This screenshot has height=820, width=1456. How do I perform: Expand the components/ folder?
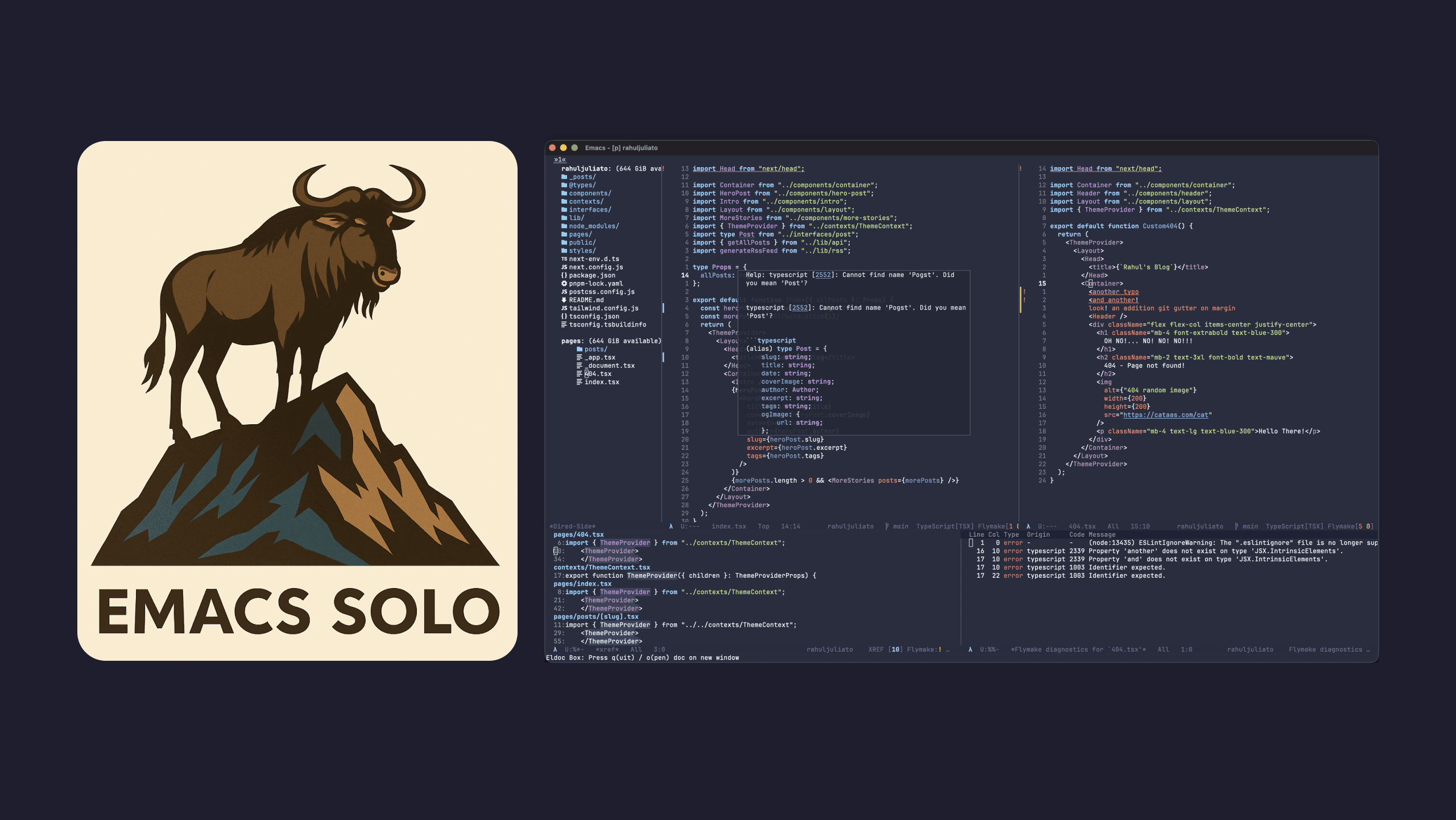590,193
